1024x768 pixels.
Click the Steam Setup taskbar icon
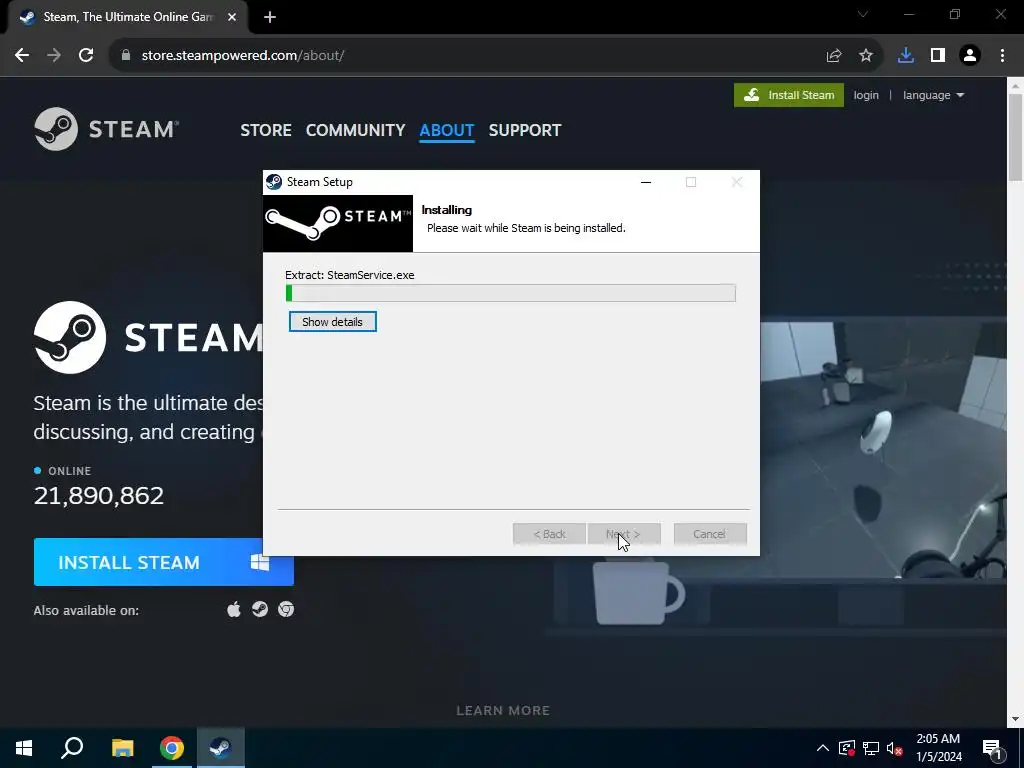[x=221, y=748]
